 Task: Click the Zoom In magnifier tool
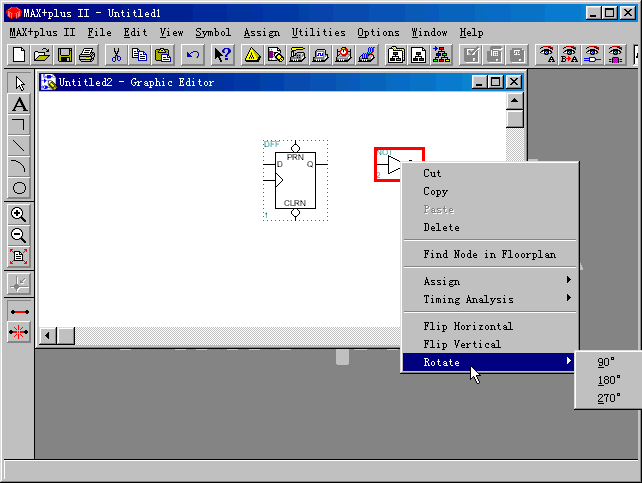[18, 215]
